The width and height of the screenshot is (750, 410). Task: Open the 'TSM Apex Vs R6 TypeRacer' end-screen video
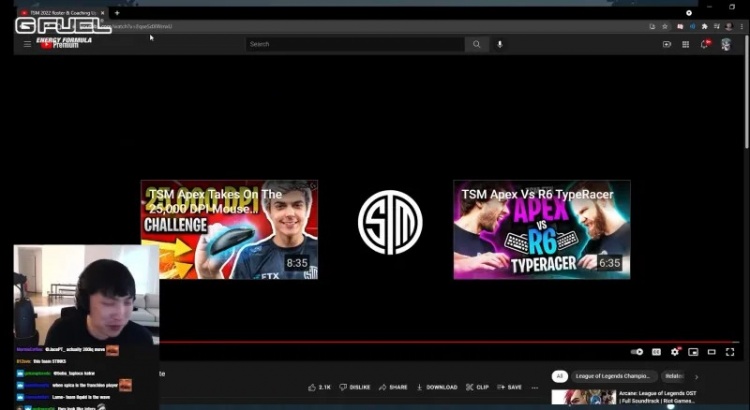pyautogui.click(x=541, y=230)
